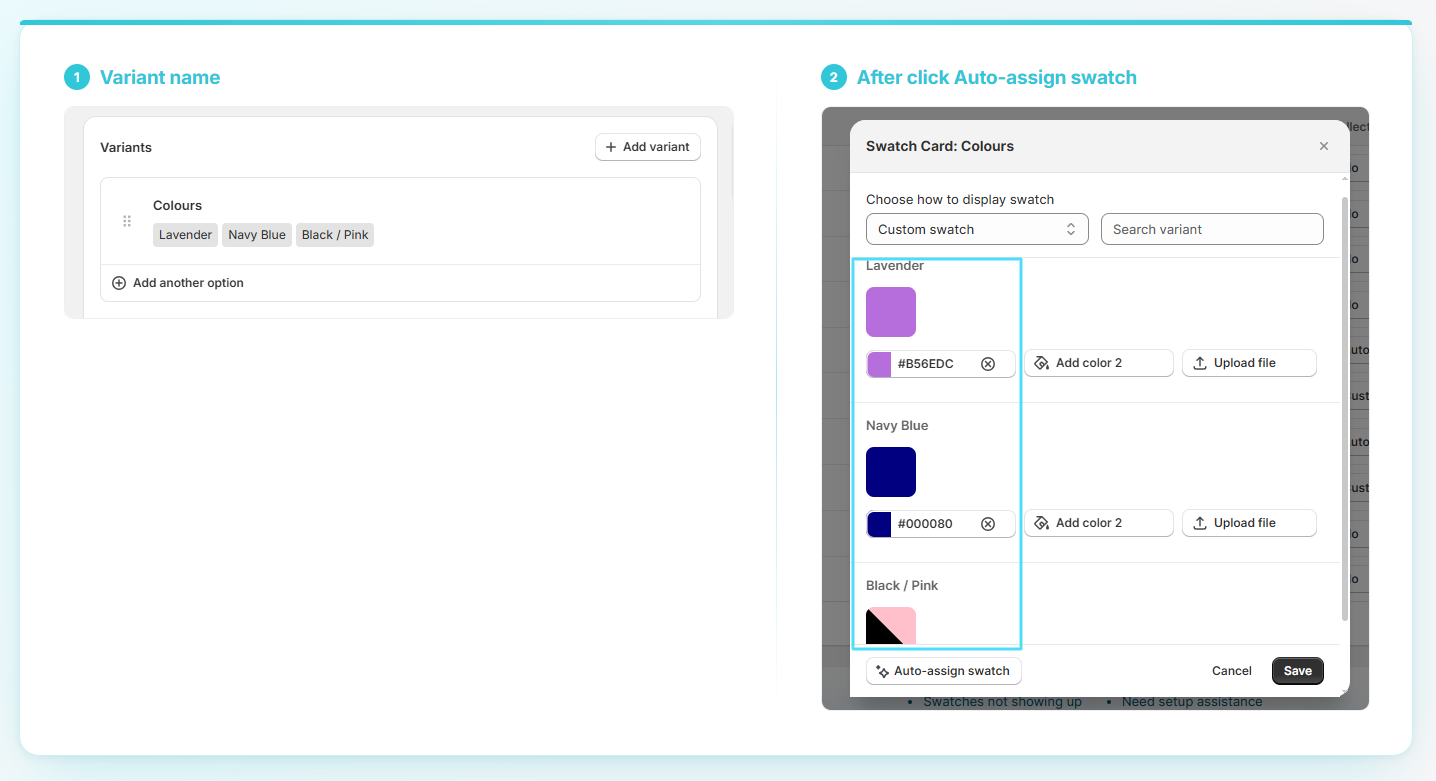Click the sparkle icon on Auto-assign swatch
1436x781 pixels.
(x=882, y=672)
